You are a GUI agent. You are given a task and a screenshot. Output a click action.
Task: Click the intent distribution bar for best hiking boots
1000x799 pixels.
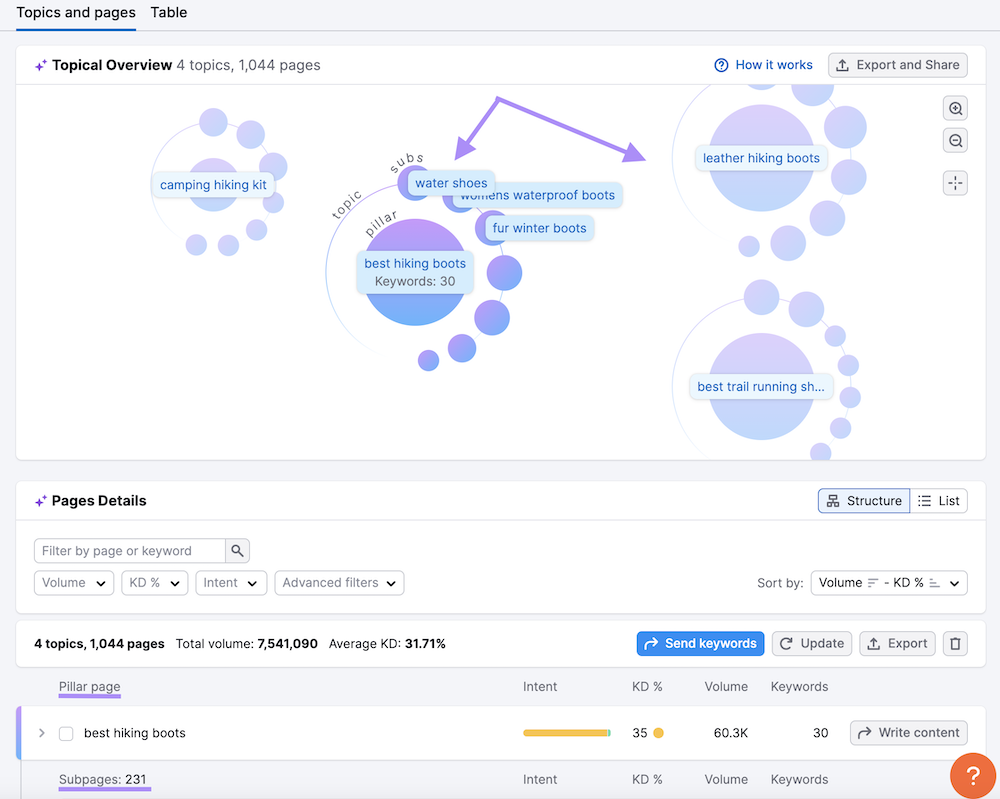click(566, 732)
